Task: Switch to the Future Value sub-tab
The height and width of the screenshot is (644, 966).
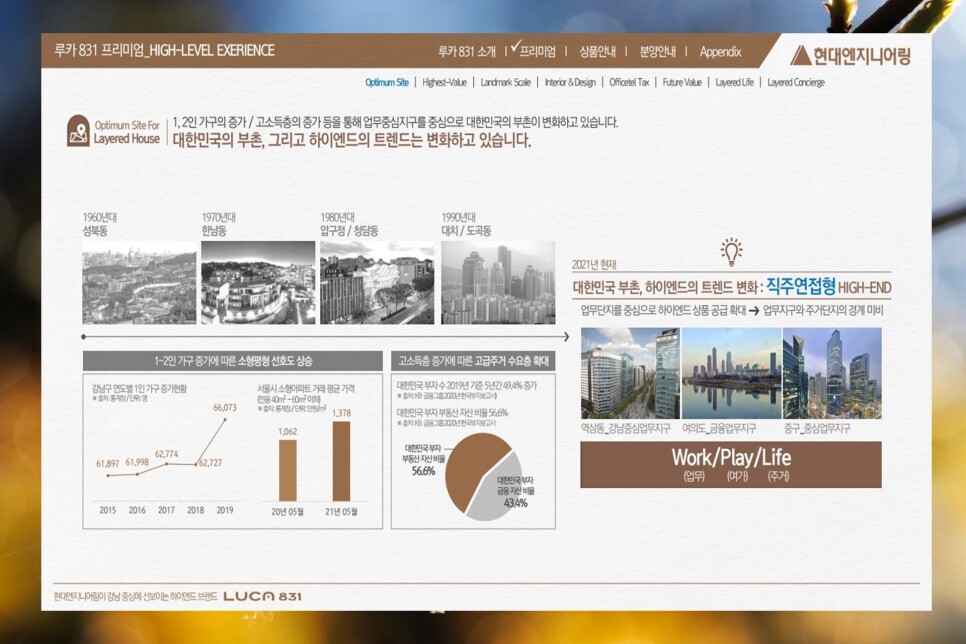Action: [x=682, y=82]
